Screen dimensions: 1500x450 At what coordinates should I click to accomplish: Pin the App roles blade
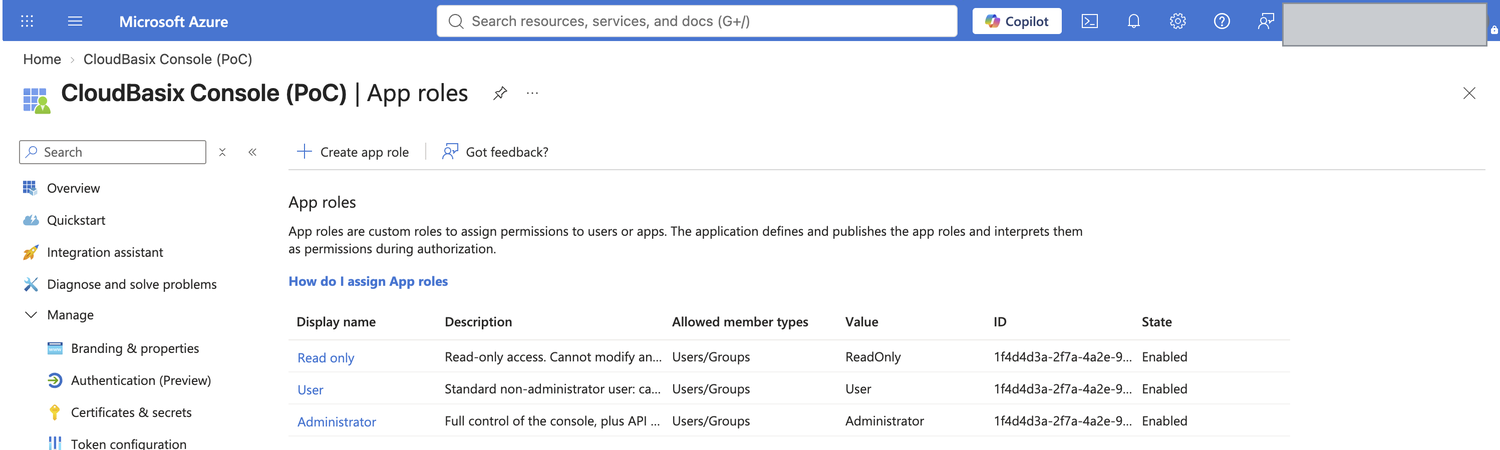[500, 93]
